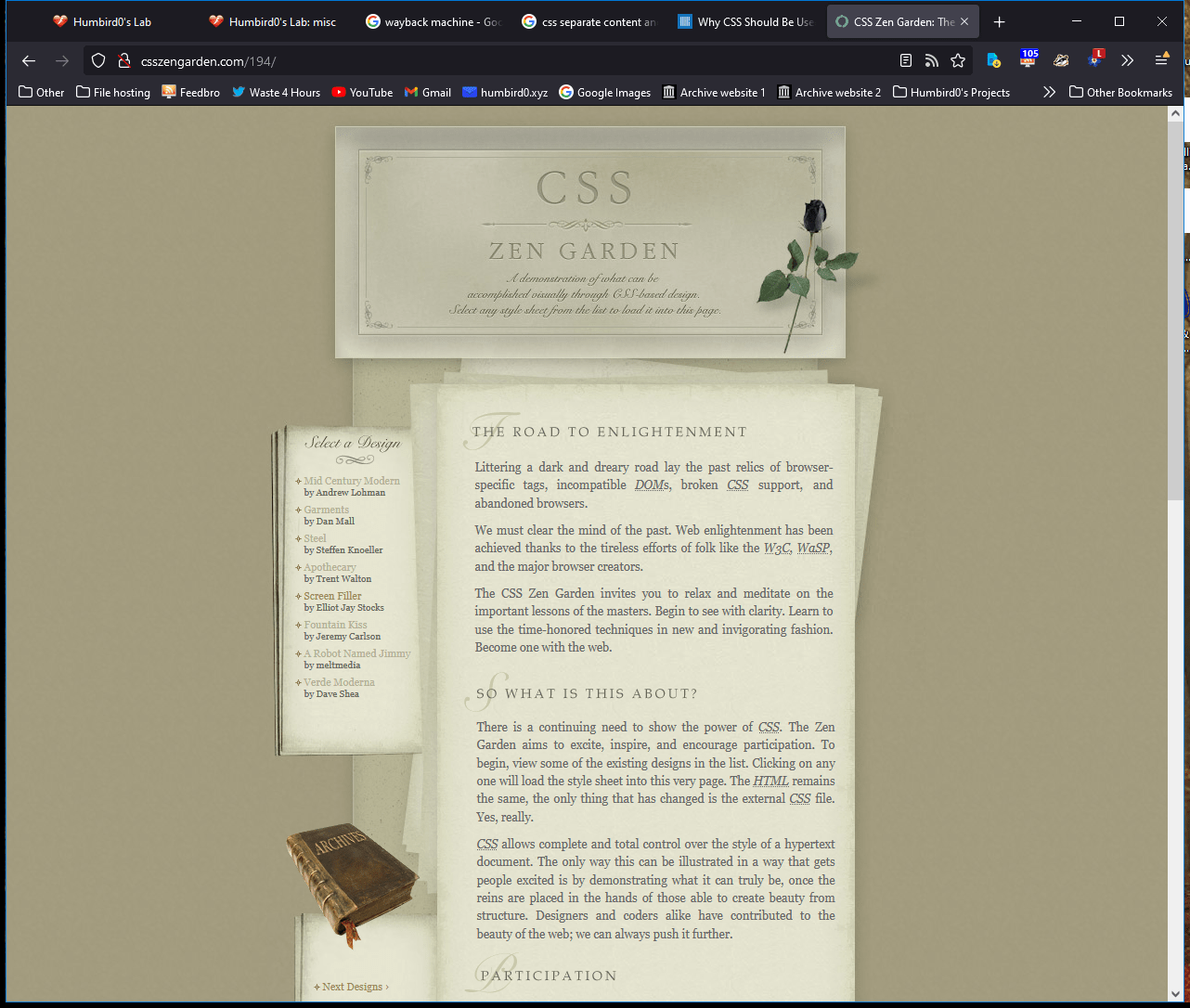The width and height of the screenshot is (1190, 1008).
Task: Click the RSS feed subscribe icon
Action: pyautogui.click(x=932, y=61)
